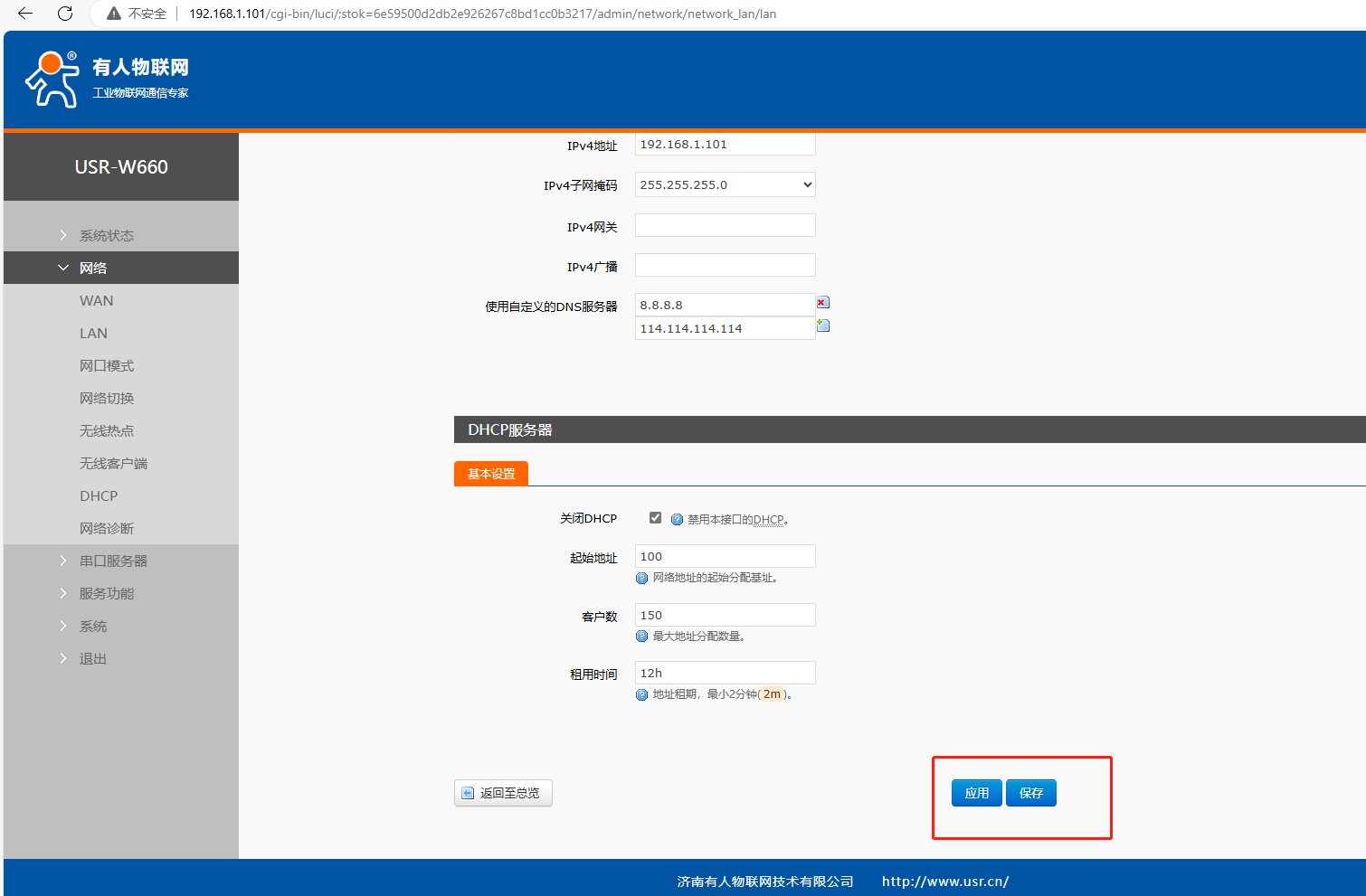This screenshot has width=1366, height=896.
Task: Collapse the 网络 sidebar section
Action: (93, 268)
